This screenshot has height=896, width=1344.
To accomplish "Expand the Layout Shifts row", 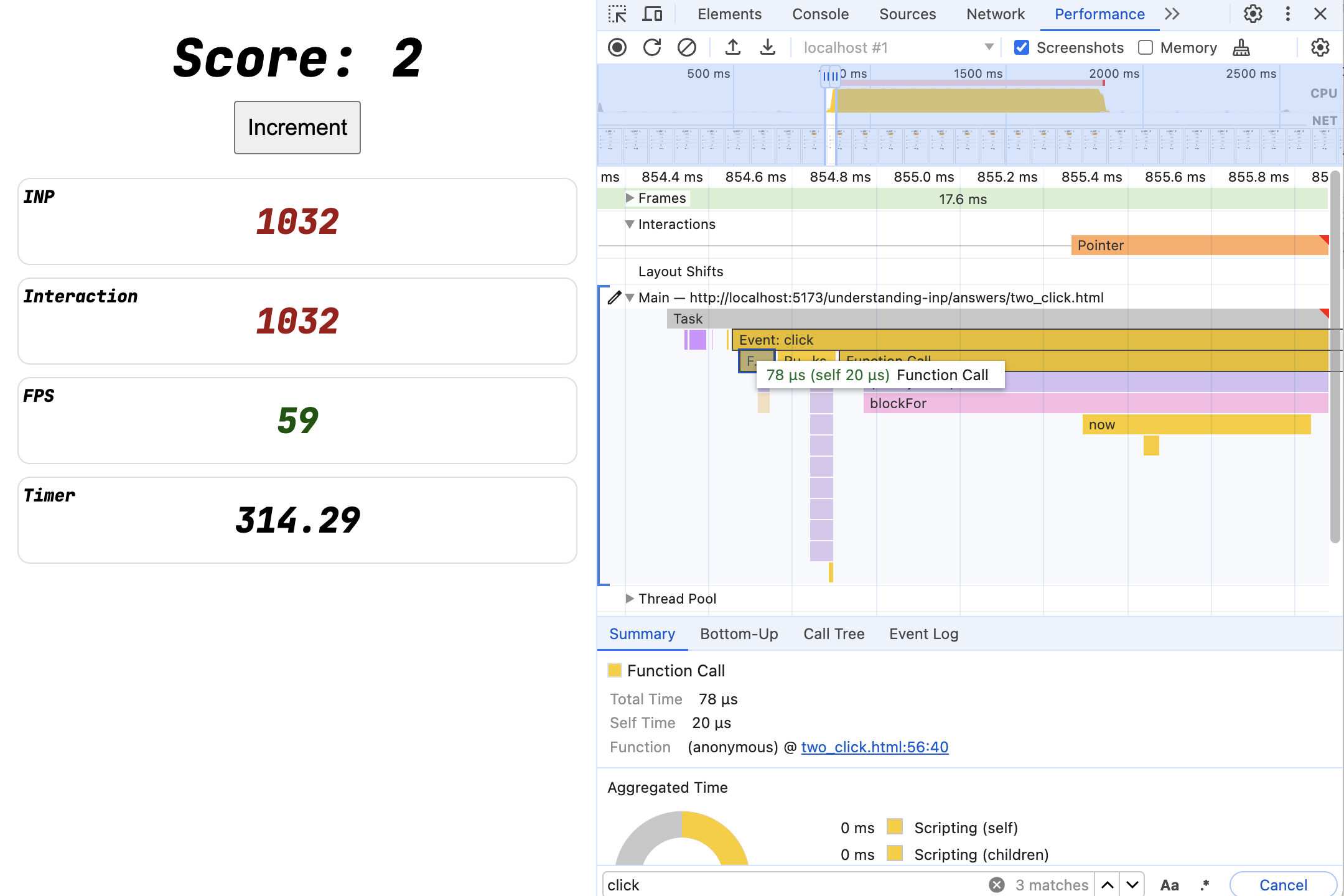I will click(x=630, y=270).
